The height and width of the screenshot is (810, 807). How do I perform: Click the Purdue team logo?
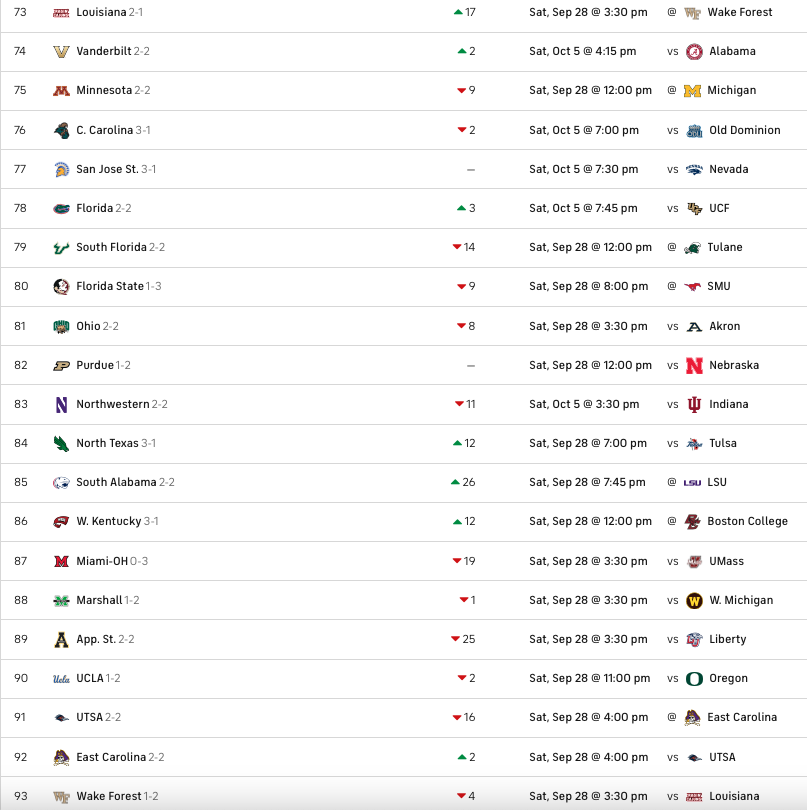[x=61, y=366]
